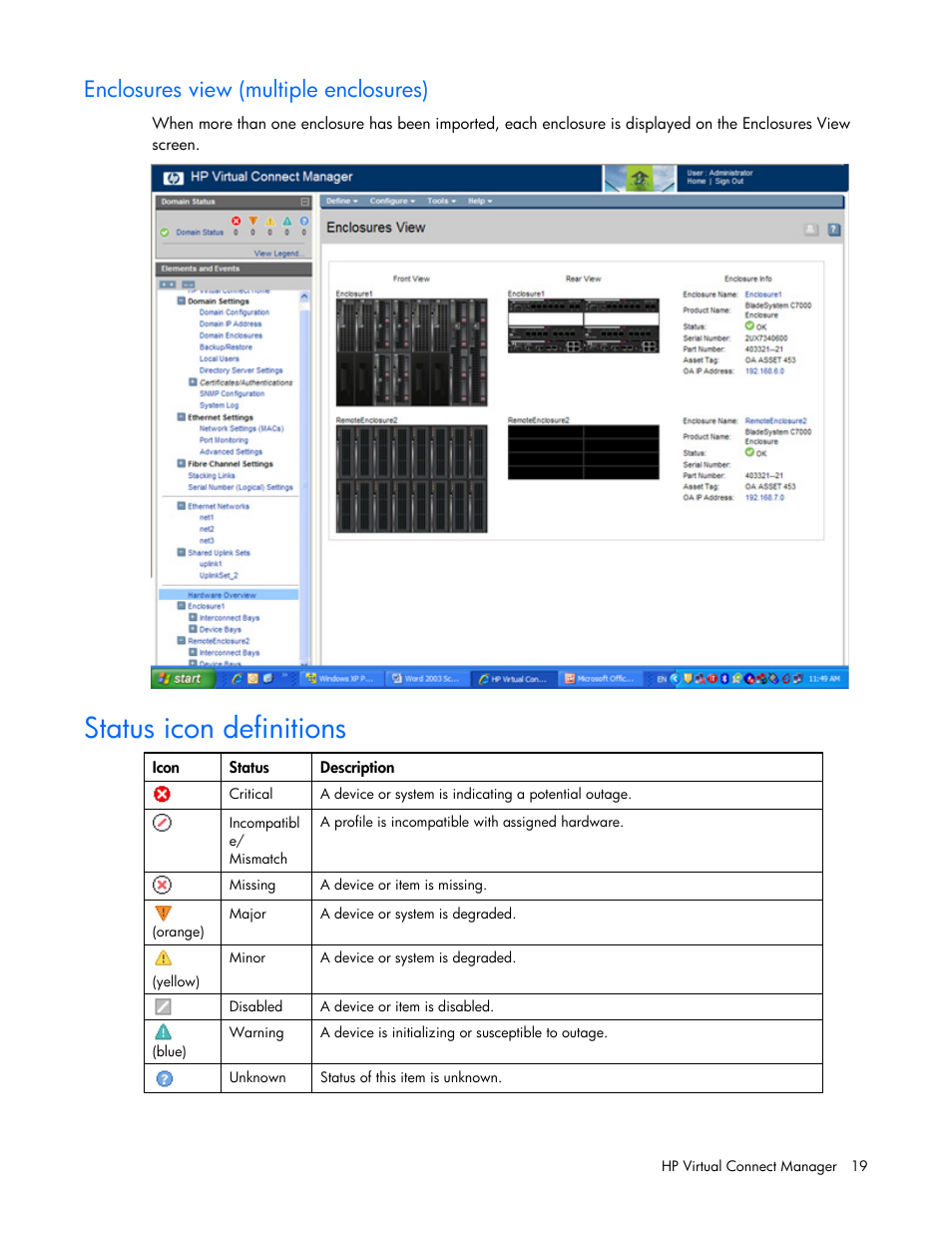Switch to the Microsoft Offic... taskbar item
952x1233 pixels.
click(600, 678)
